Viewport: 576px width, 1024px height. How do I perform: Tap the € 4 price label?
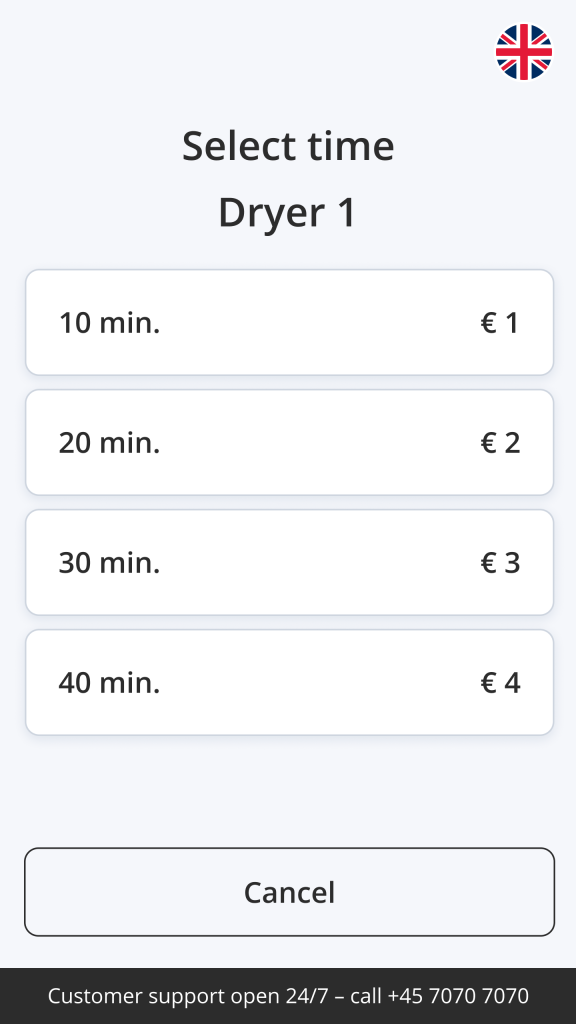coord(500,682)
